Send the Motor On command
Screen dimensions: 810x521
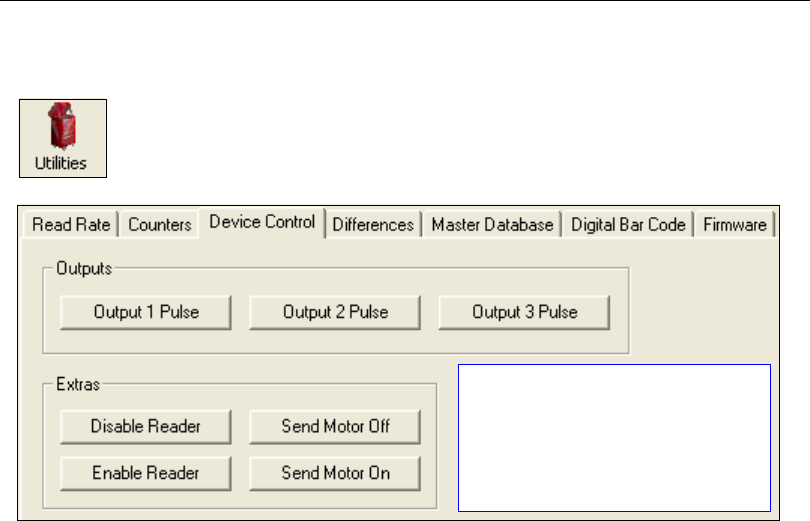click(x=335, y=472)
